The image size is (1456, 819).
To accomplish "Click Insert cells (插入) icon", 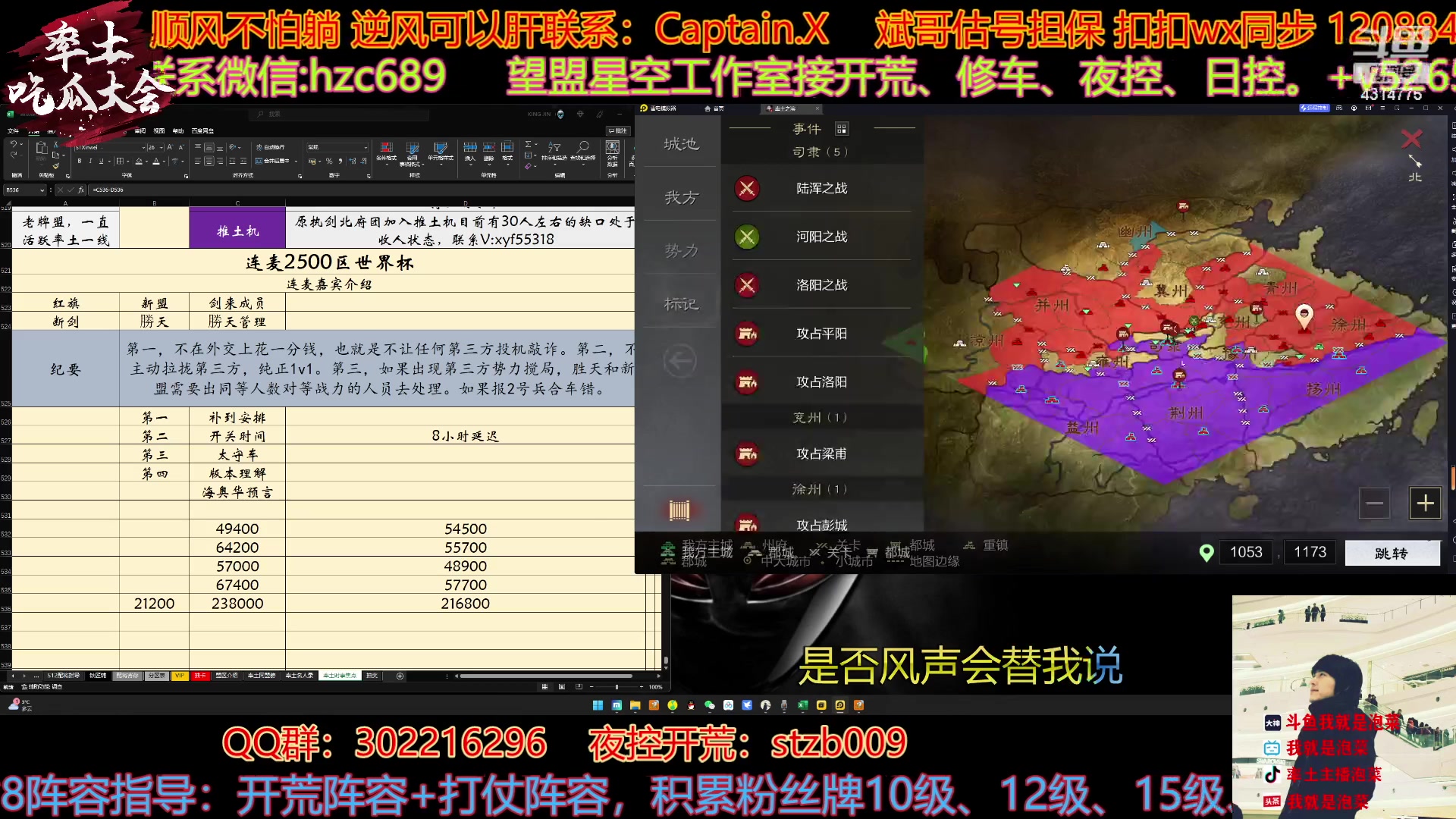I will [470, 154].
